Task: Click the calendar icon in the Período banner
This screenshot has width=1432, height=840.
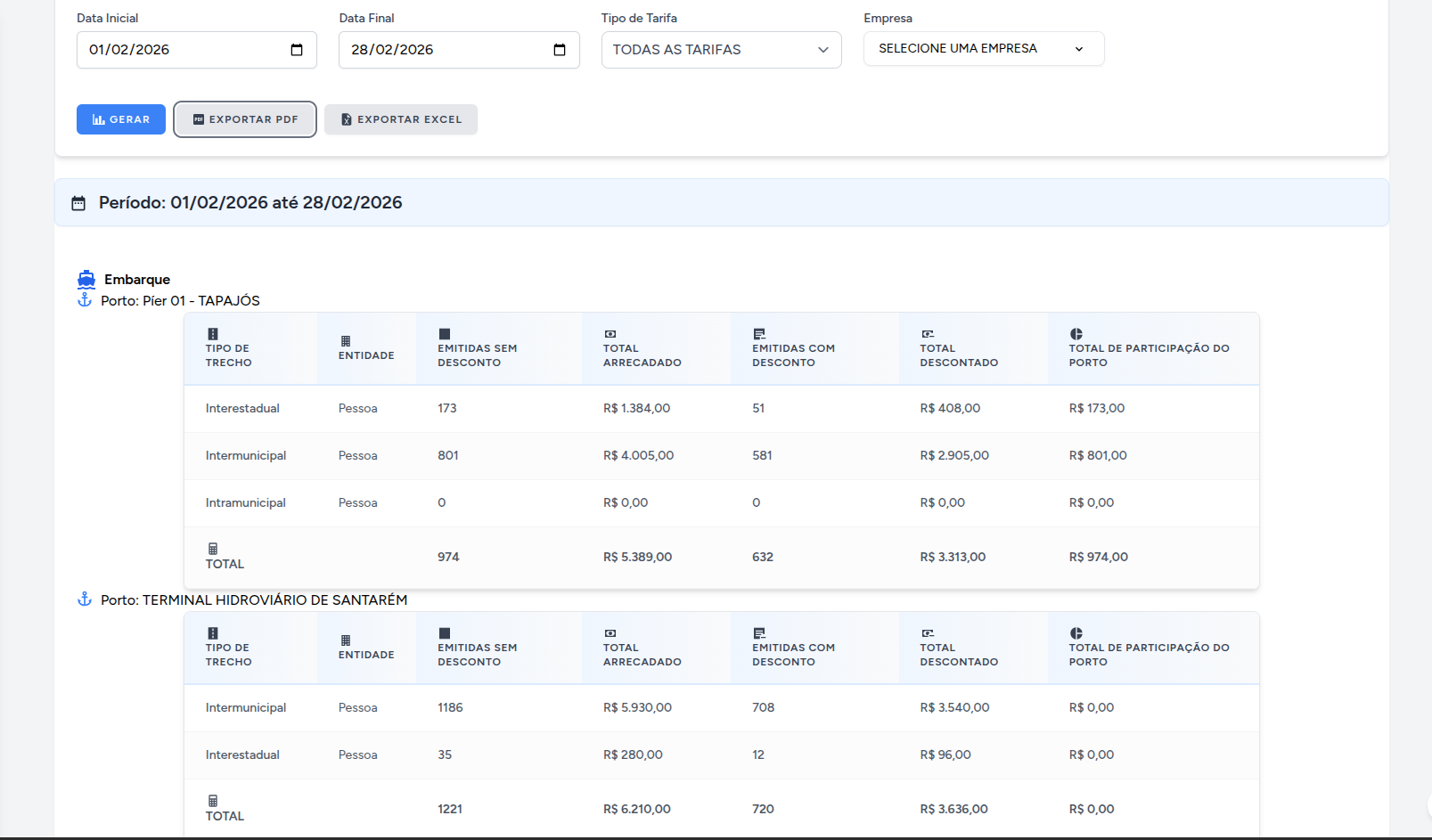Action: (x=78, y=203)
